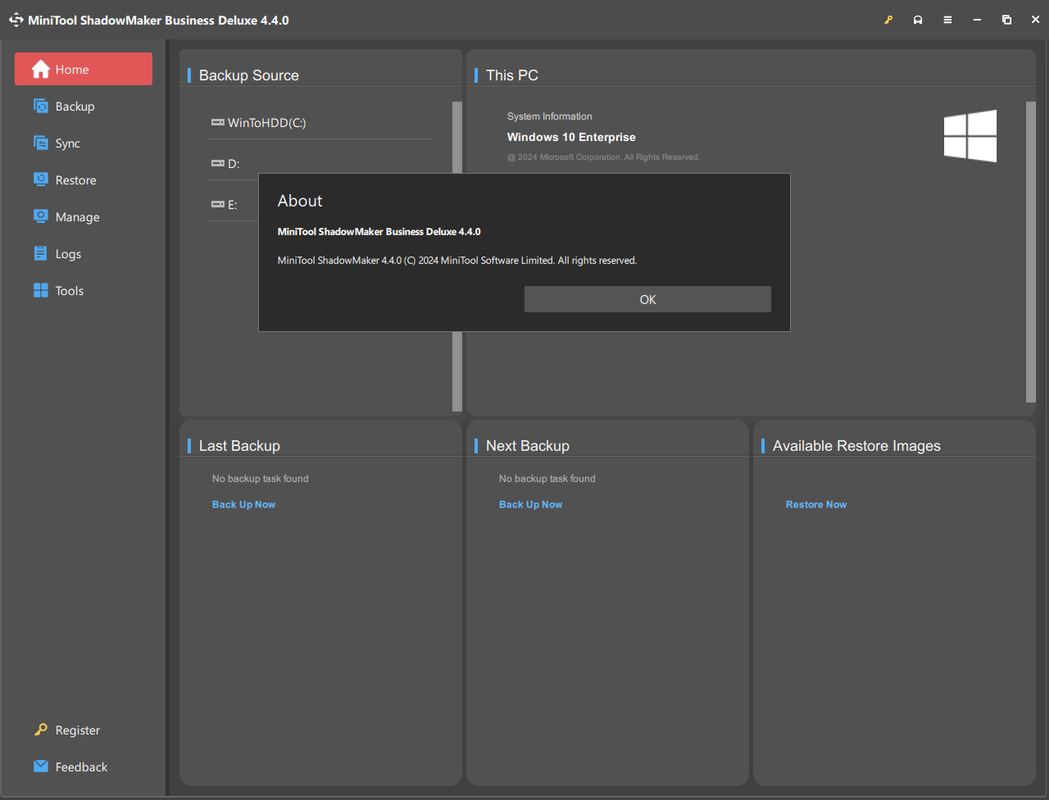Switch to the Backup page
The height and width of the screenshot is (800, 1049).
[75, 106]
